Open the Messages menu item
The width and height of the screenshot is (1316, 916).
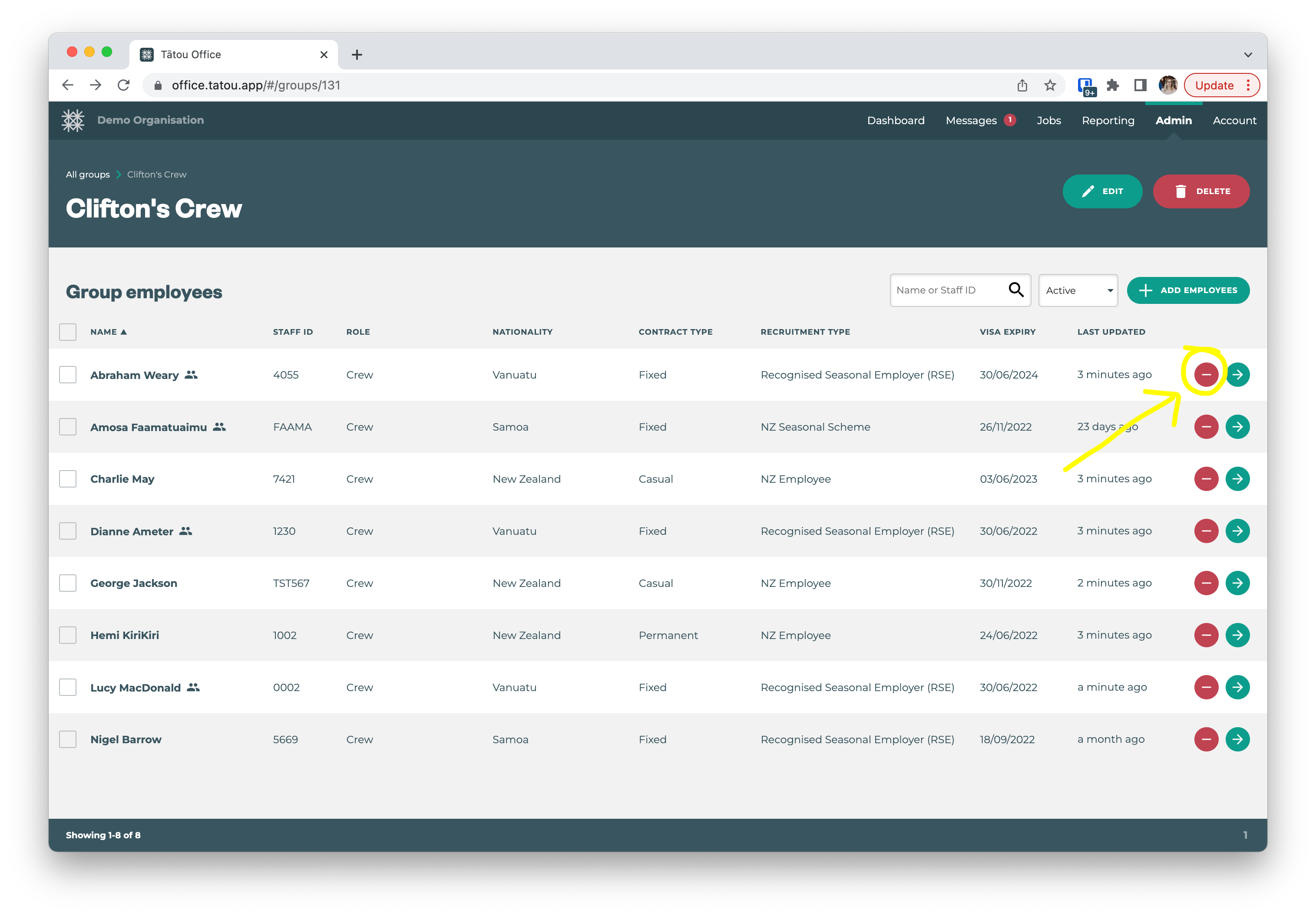pos(971,120)
